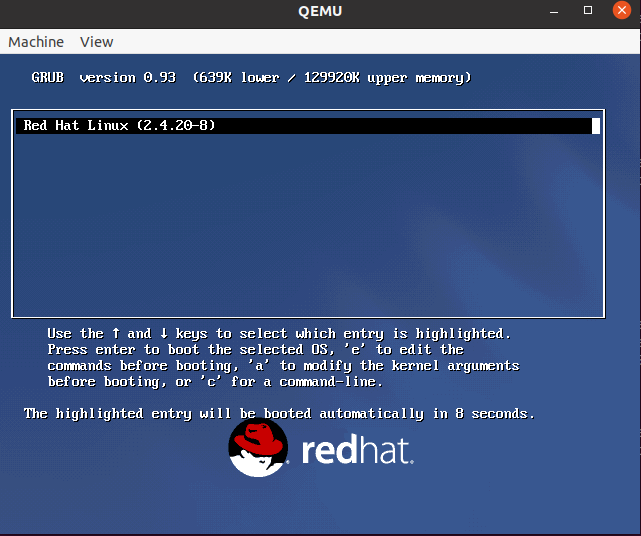
Task: Open the View menu
Action: pyautogui.click(x=96, y=42)
